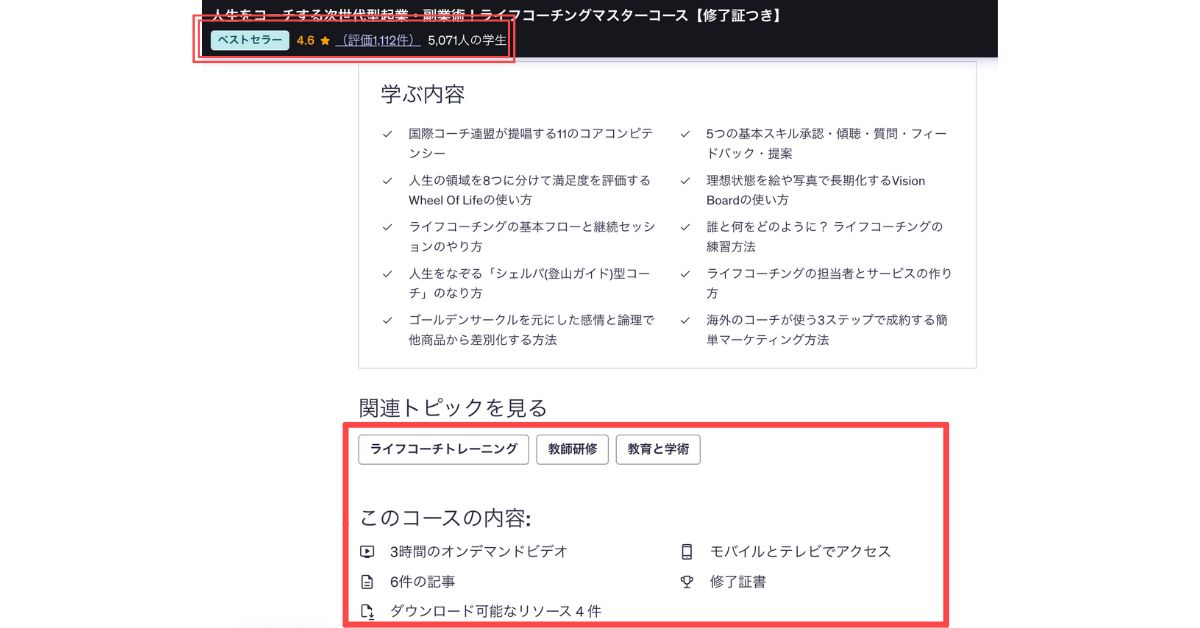
Task: Click checkmark beside 海外のコーチが使う3ステップ item
Action: click(x=685, y=321)
